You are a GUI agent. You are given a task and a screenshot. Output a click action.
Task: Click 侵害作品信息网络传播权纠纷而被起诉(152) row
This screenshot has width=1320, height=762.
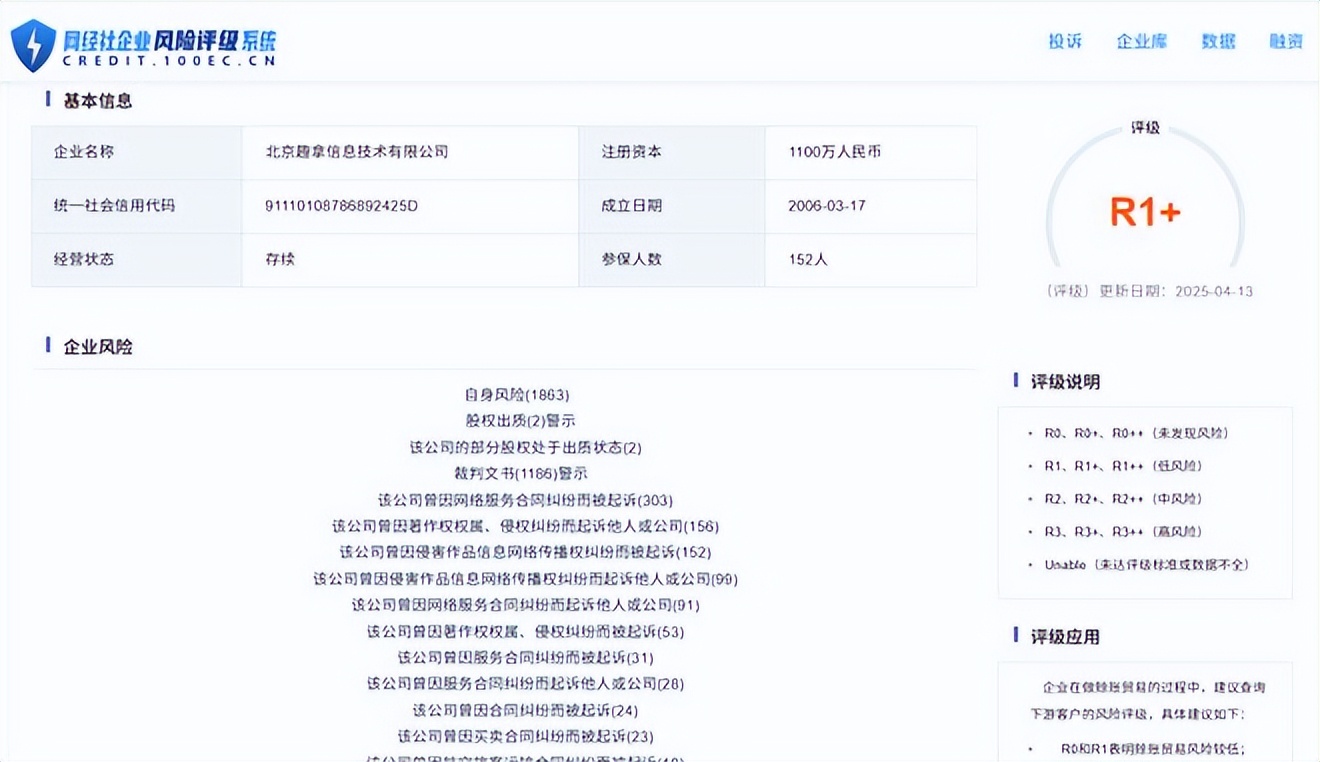click(x=525, y=552)
